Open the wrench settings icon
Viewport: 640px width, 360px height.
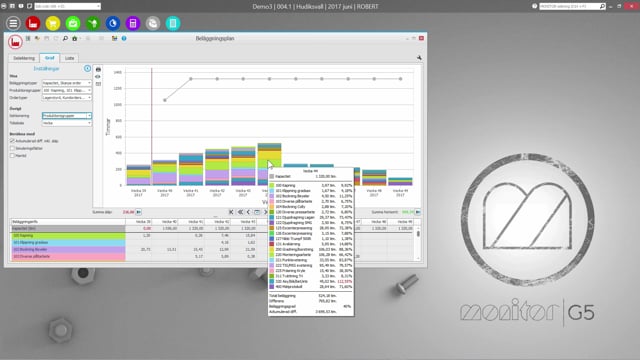(x=419, y=58)
